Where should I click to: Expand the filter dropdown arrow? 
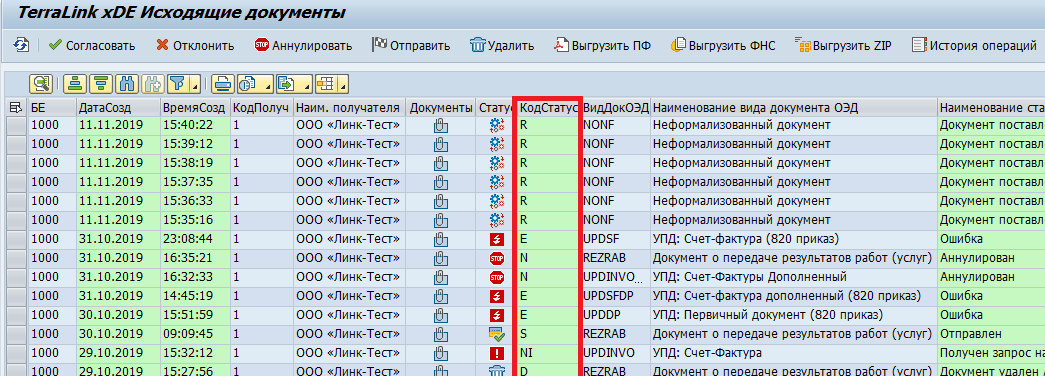tap(195, 86)
